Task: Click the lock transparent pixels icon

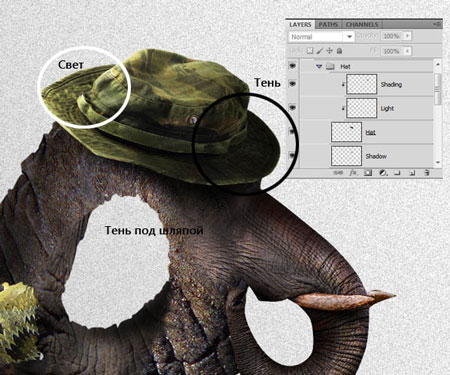Action: click(310, 51)
